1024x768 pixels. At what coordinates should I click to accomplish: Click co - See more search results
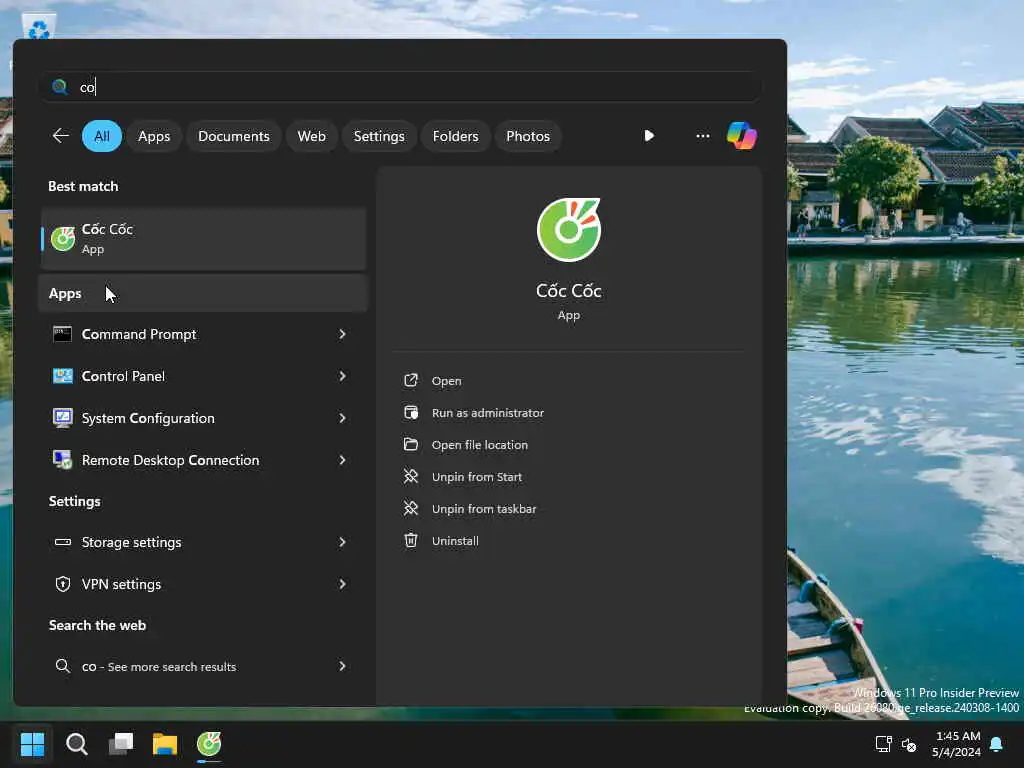159,666
